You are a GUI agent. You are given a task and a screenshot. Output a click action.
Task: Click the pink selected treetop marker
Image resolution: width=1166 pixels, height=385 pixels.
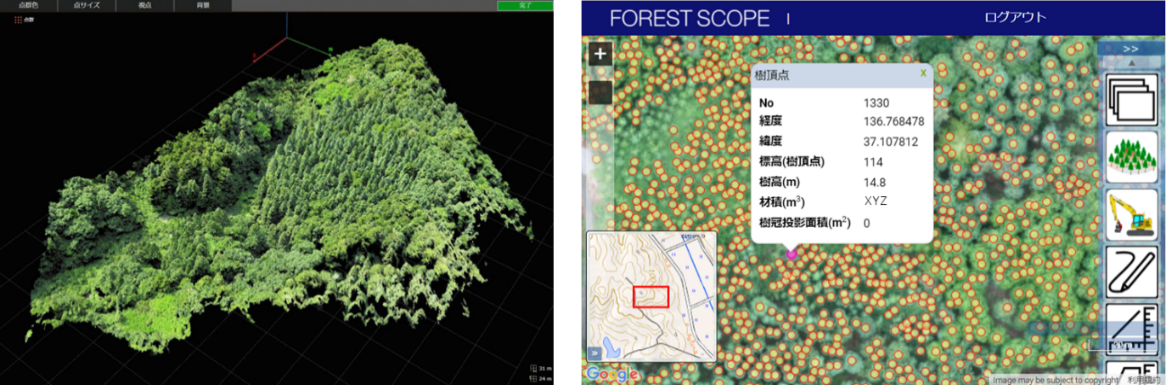(x=791, y=254)
